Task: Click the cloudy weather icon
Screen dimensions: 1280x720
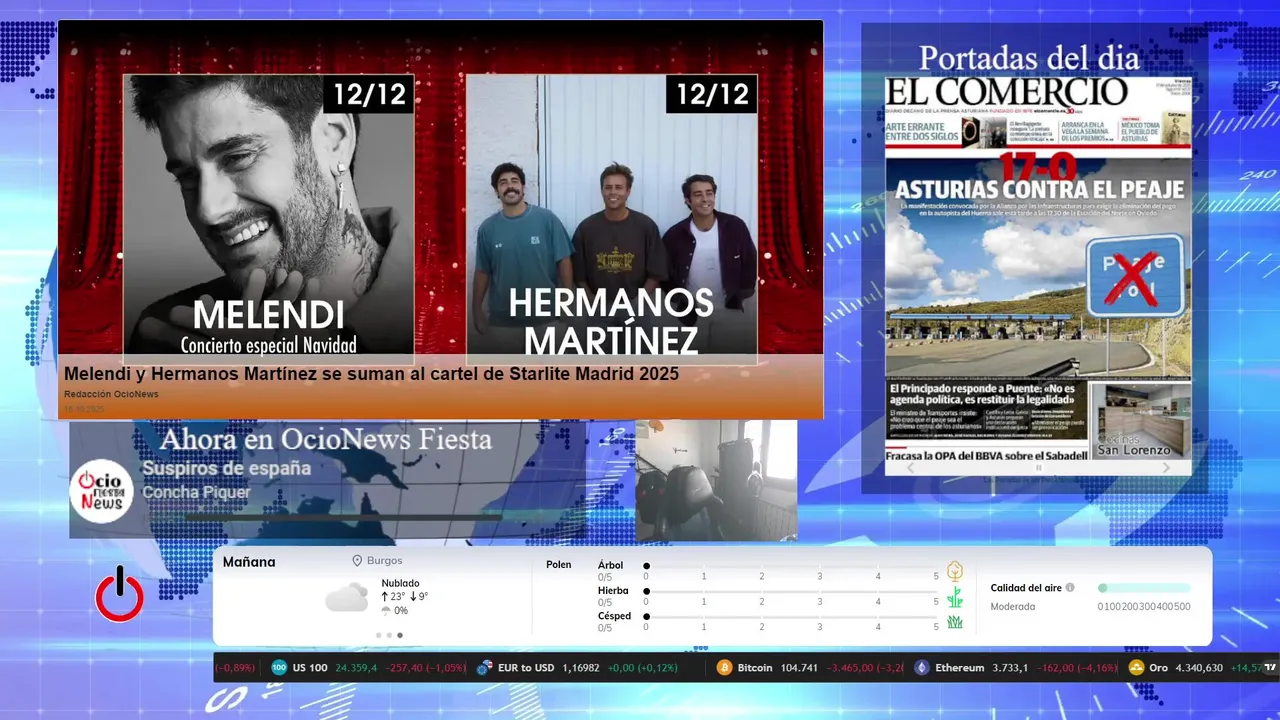Action: [x=347, y=597]
